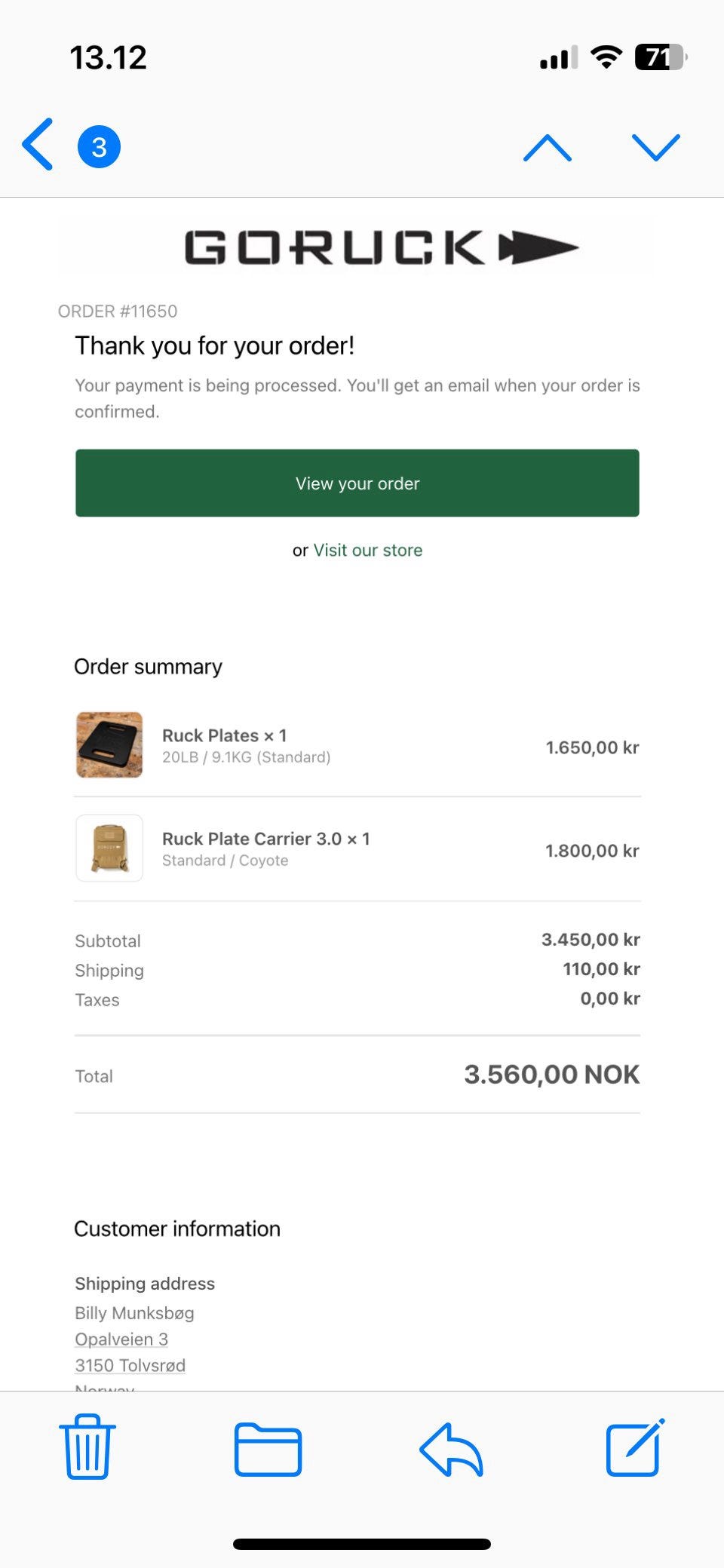Go to previous email with up chevron
Image resolution: width=724 pixels, height=1568 pixels.
click(548, 148)
